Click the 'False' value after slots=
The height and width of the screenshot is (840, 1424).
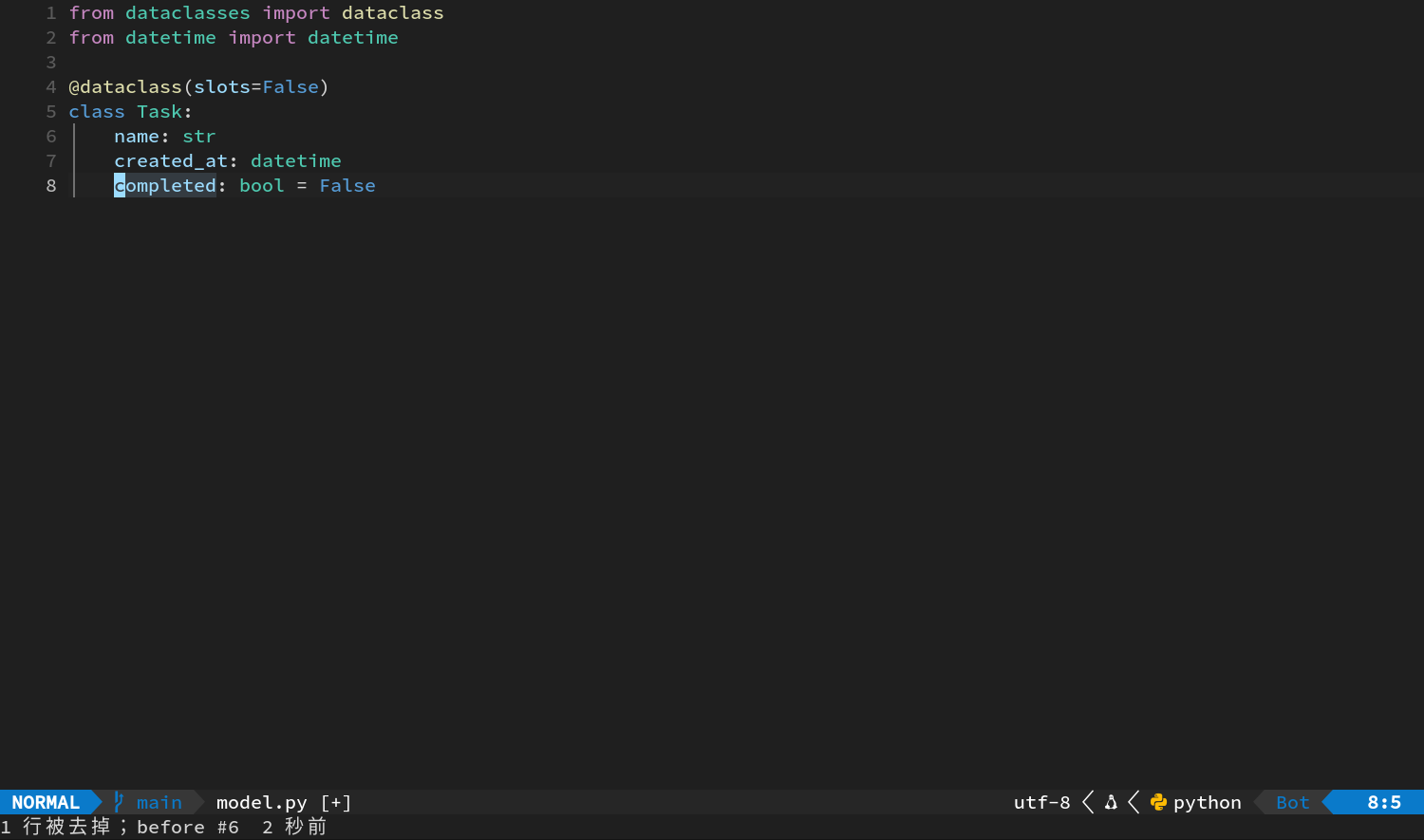[290, 87]
